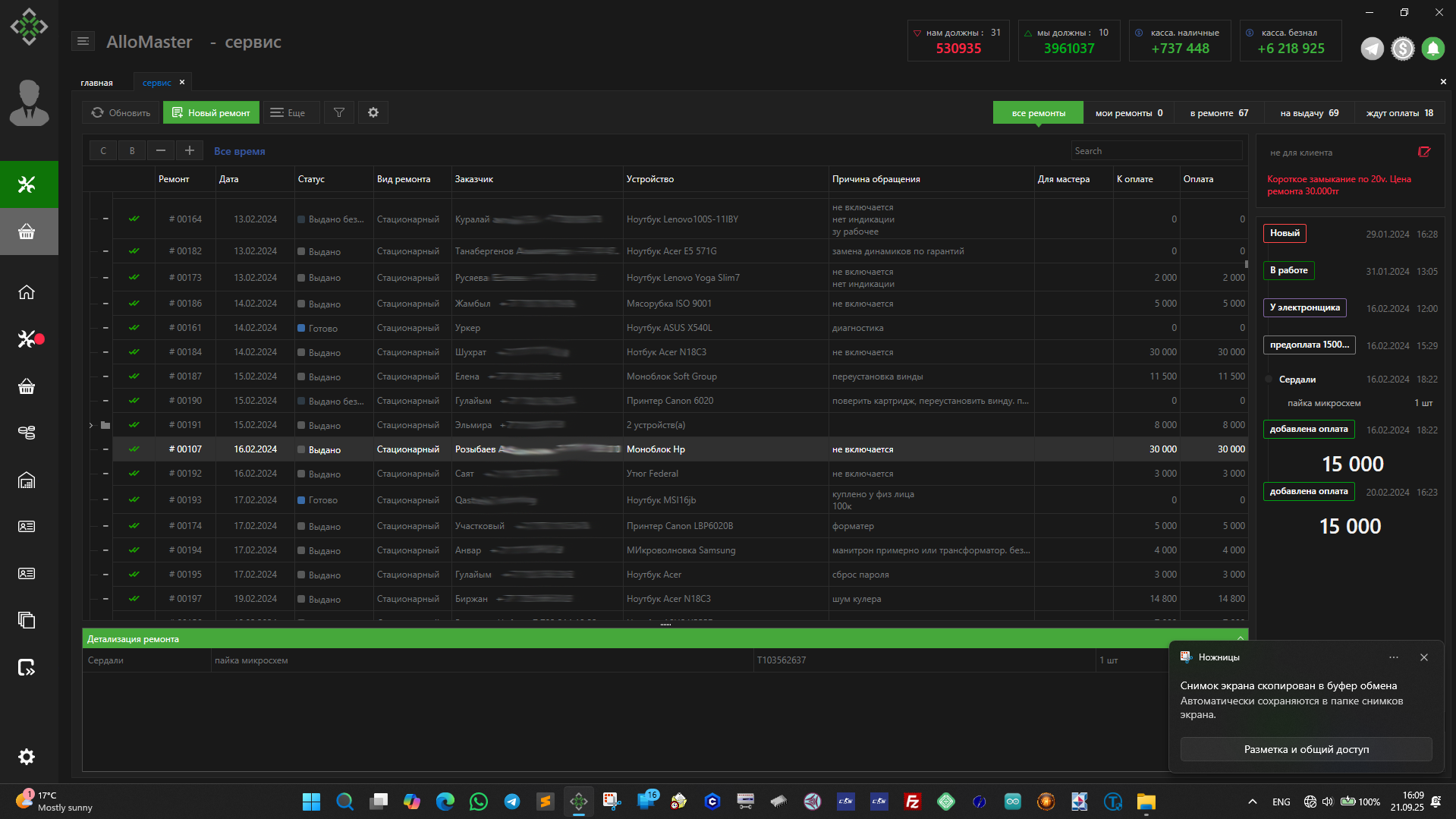Click the hamburger menu next to AlloMaster
1456x819 pixels.
pos(83,42)
